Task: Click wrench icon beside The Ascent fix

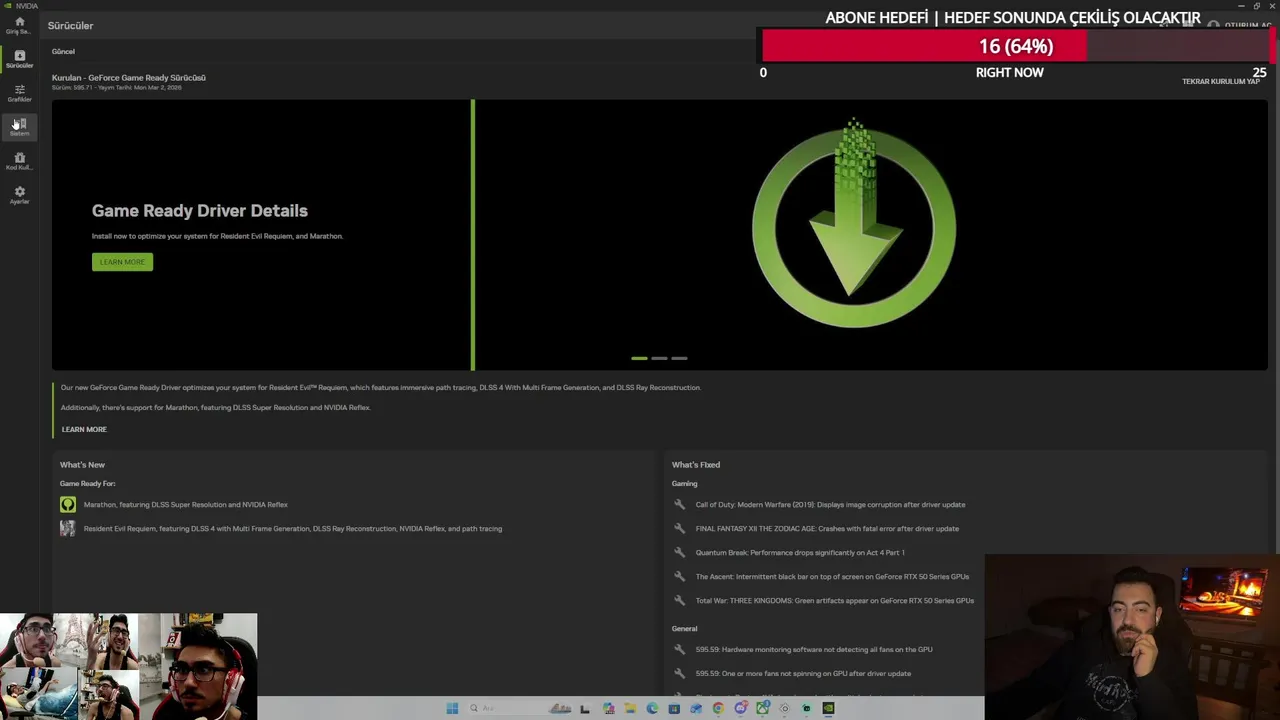Action: point(680,577)
